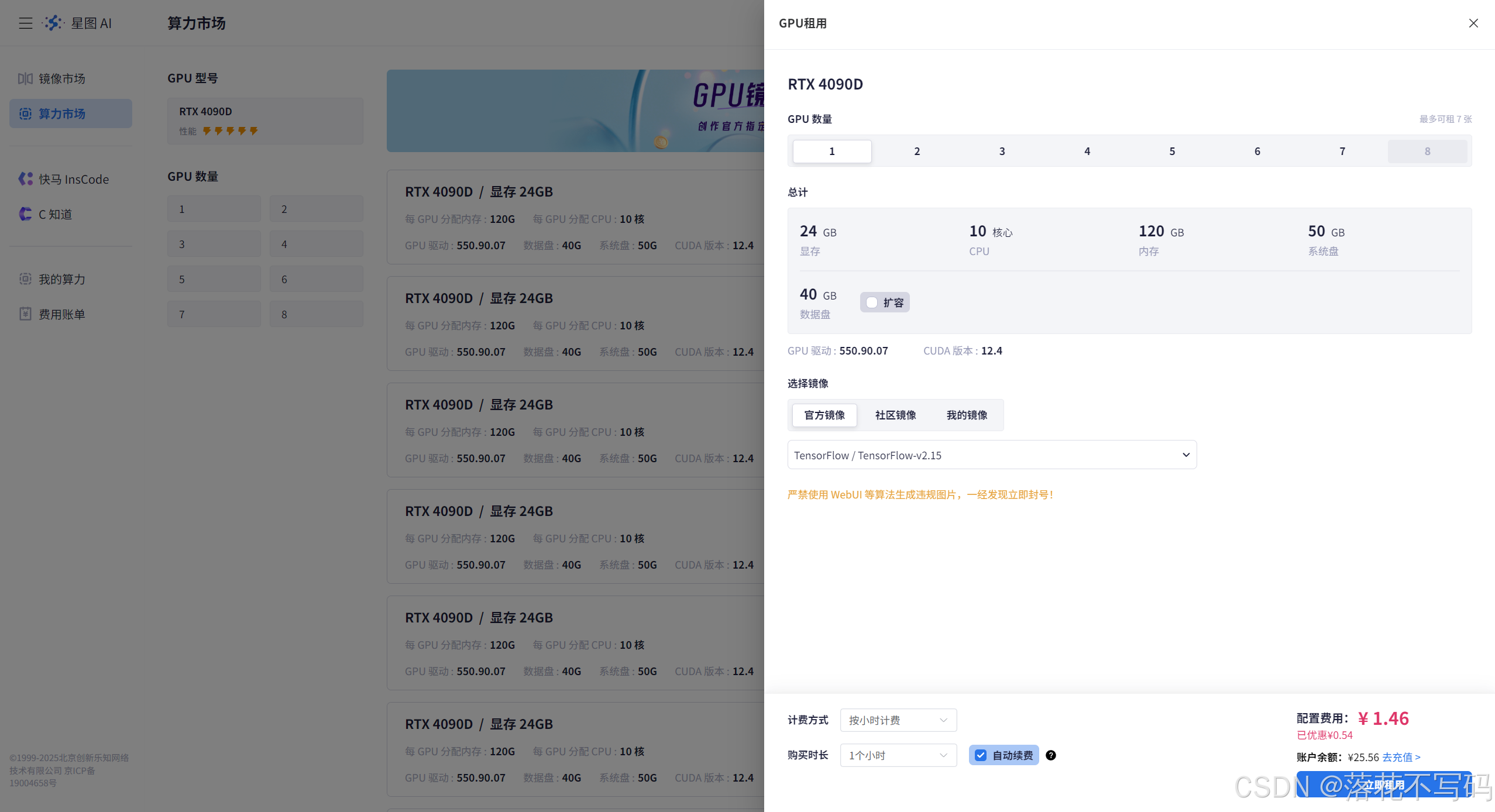Select GPU quantity 4 in the rental panel
Viewport: 1495px width, 812px height.
[x=1086, y=151]
